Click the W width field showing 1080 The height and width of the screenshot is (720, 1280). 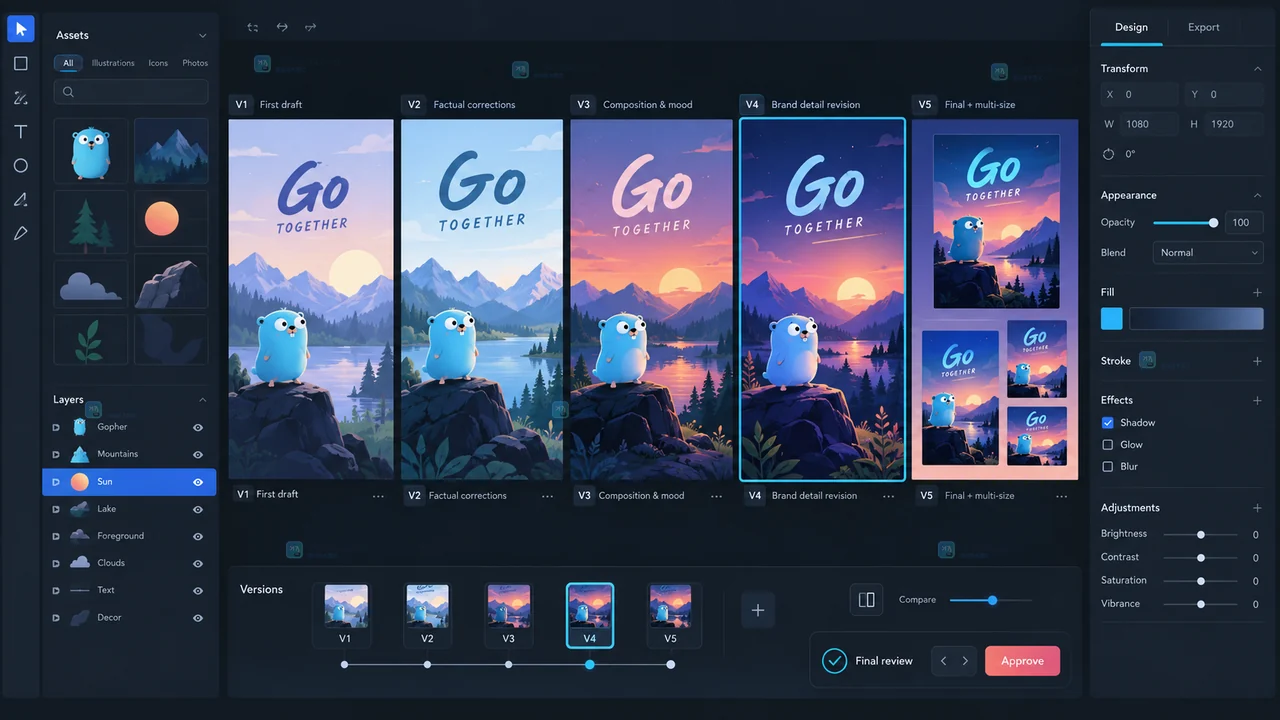click(1140, 124)
